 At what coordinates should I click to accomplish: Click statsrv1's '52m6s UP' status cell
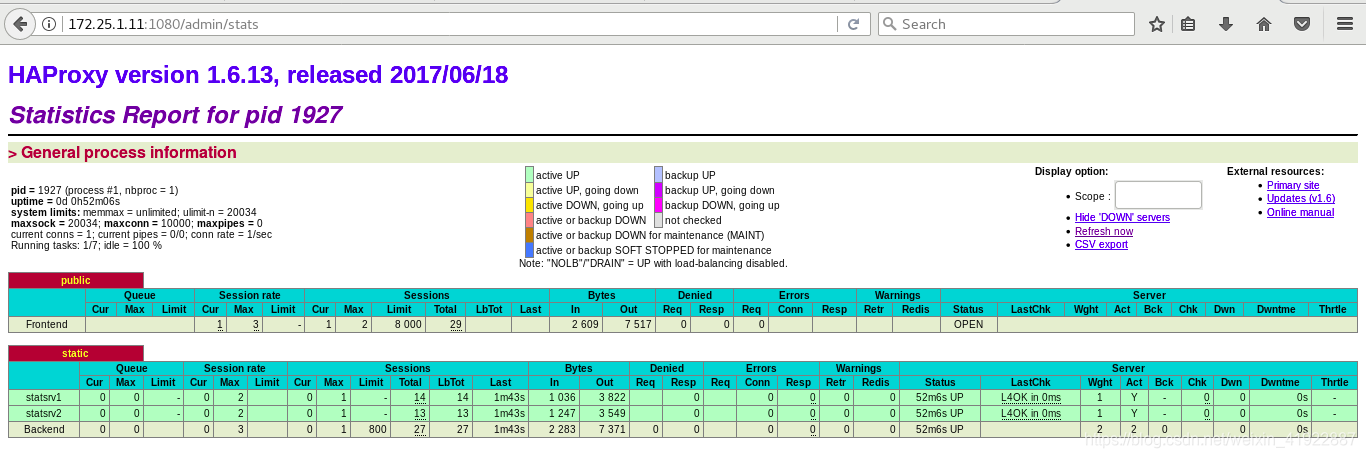click(x=940, y=397)
